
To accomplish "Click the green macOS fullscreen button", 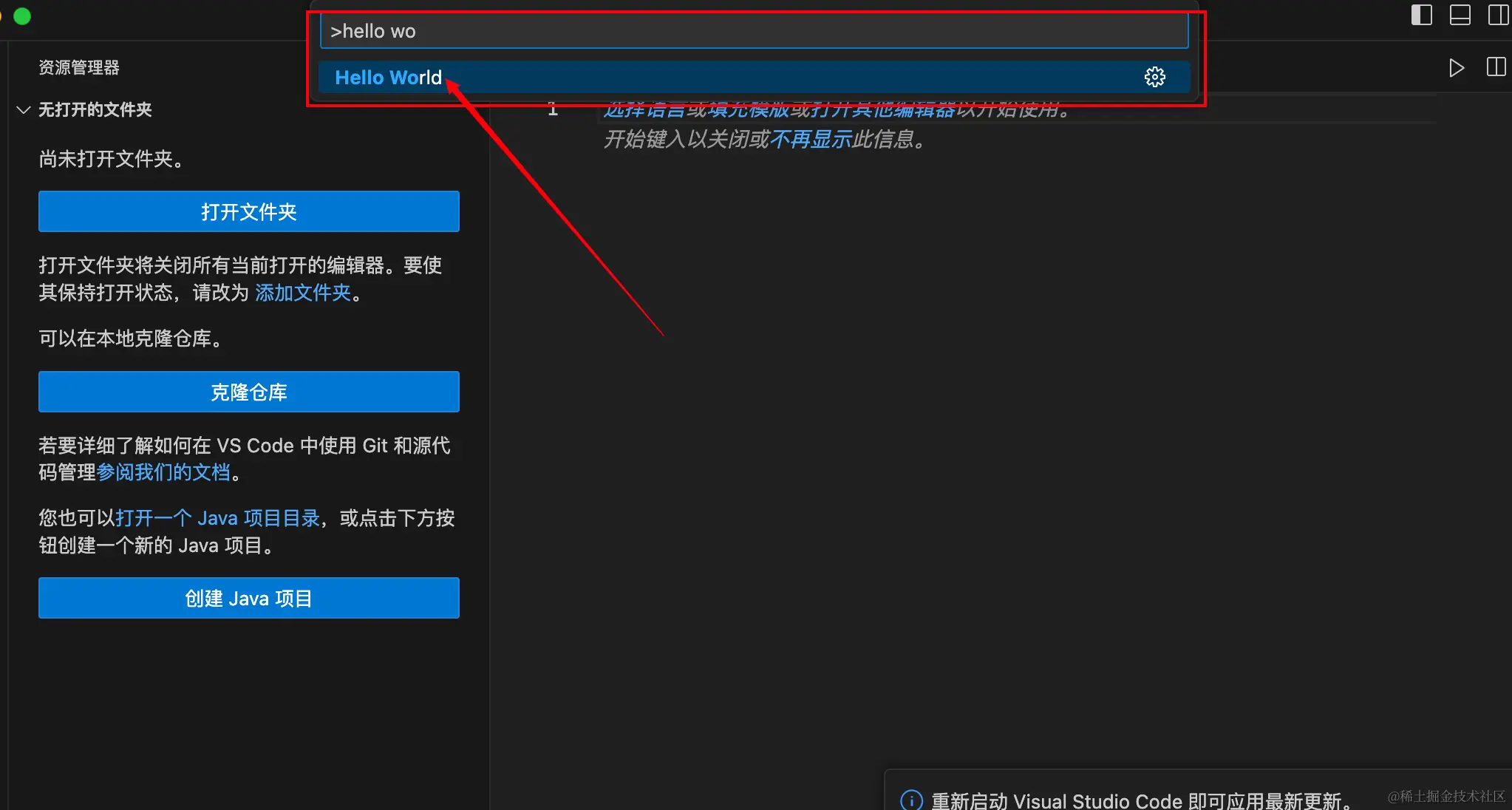I will pyautogui.click(x=22, y=16).
